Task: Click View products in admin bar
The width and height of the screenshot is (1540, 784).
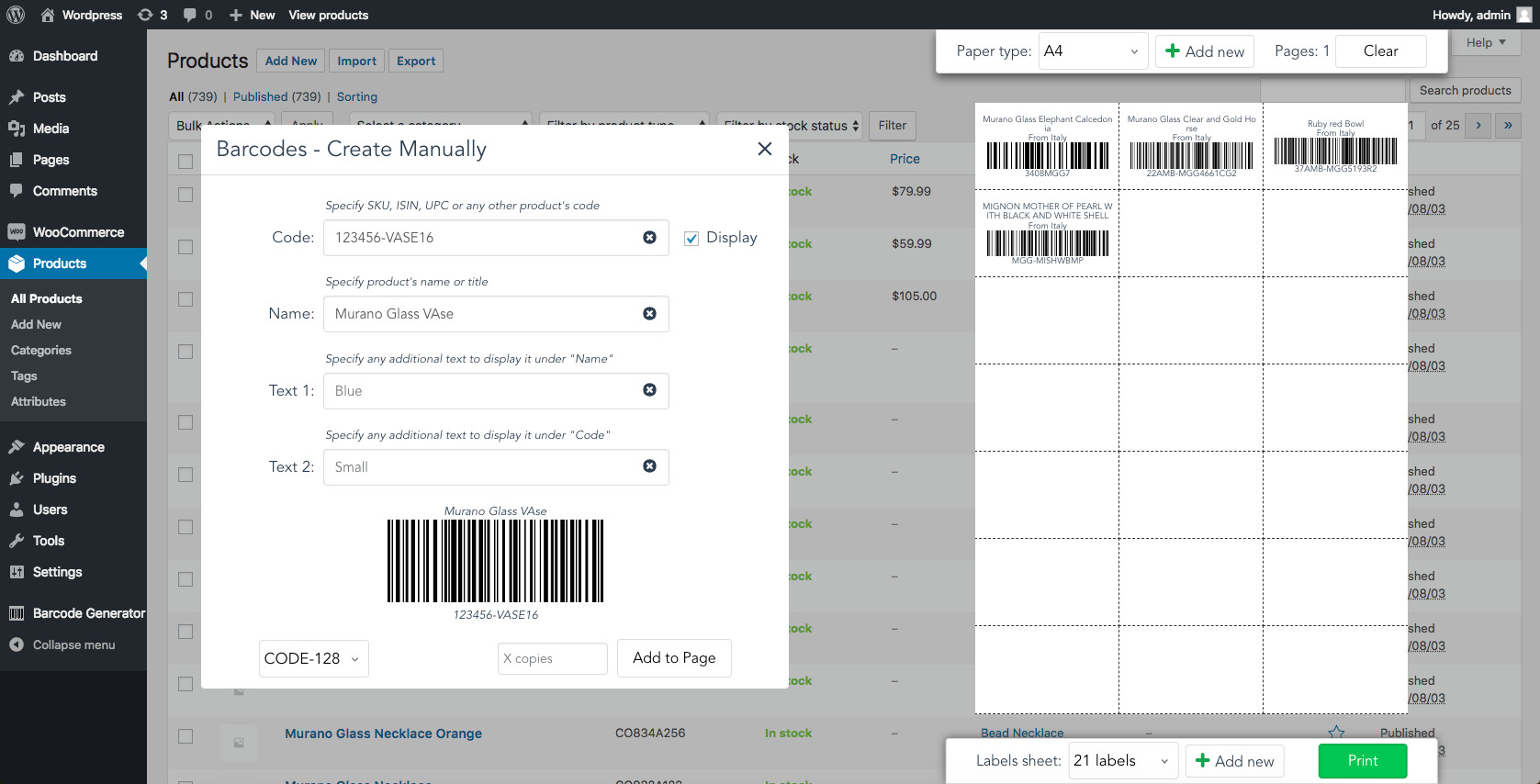Action: point(329,15)
